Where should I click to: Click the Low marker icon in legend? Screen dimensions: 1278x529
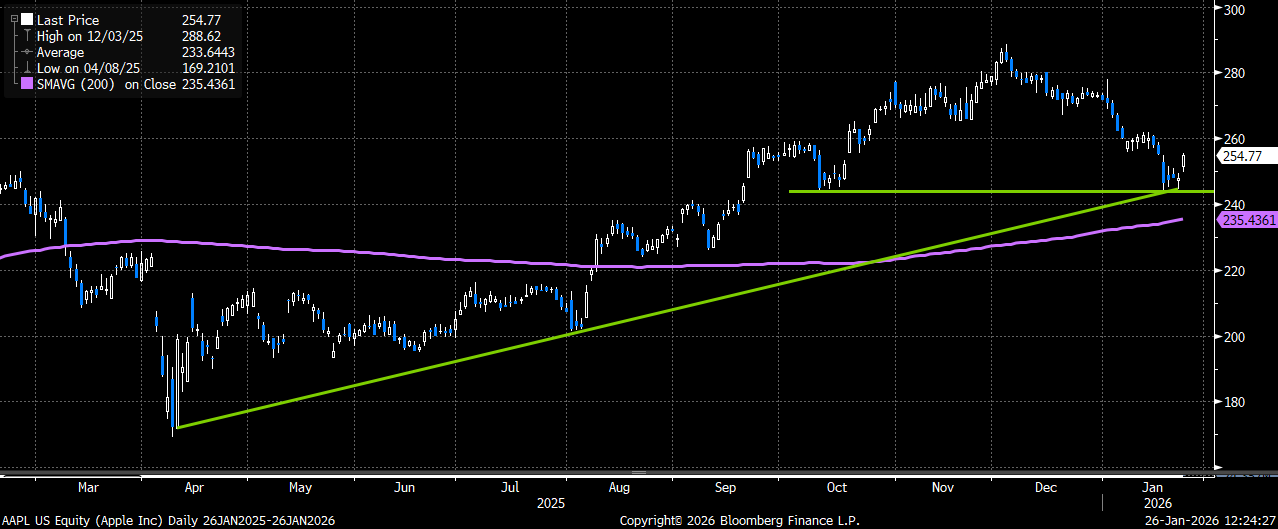pos(27,68)
